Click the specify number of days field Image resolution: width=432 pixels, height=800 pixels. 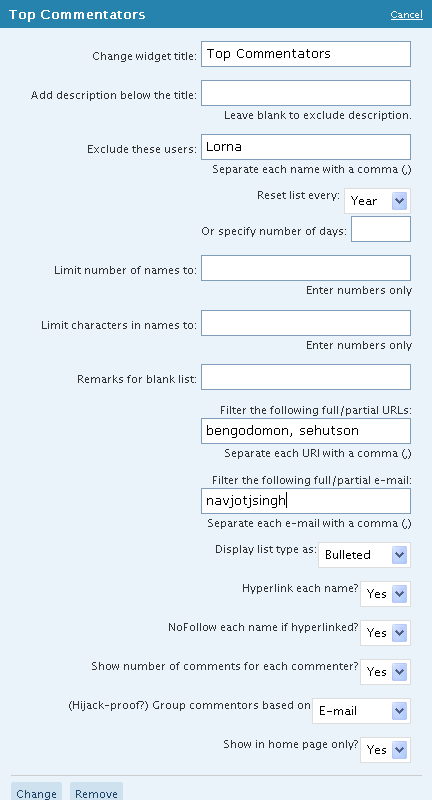[380, 229]
